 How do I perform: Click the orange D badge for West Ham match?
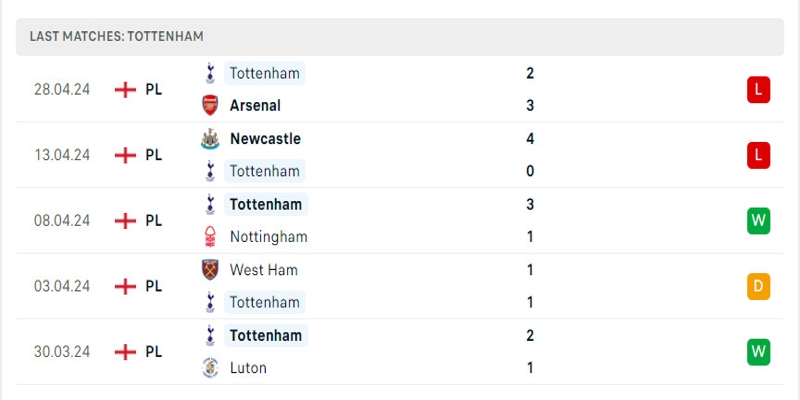758,286
